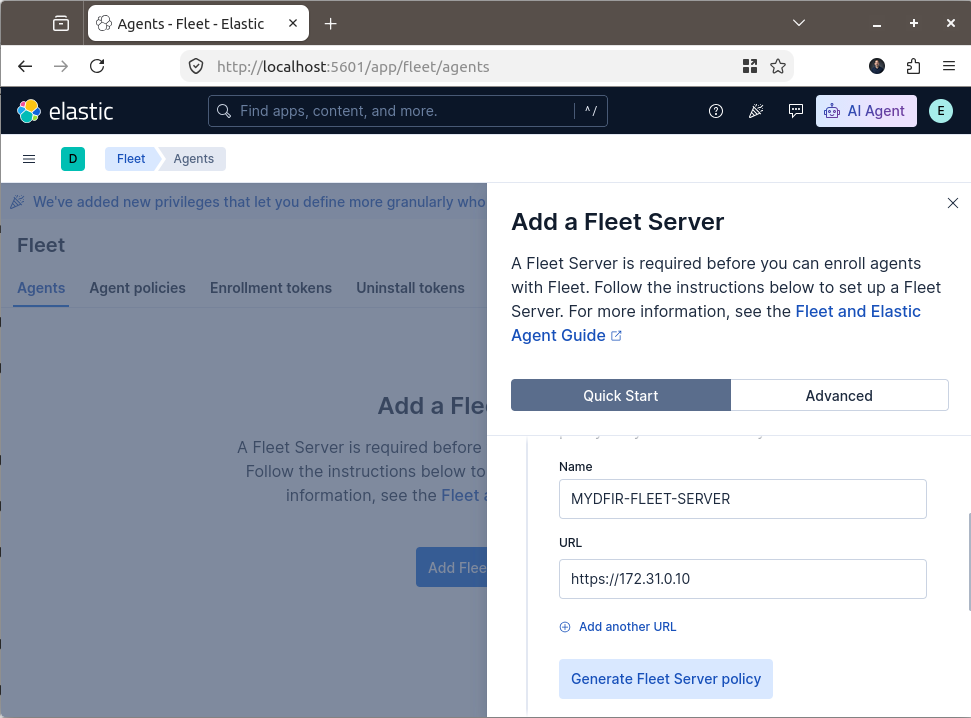Viewport: 971px width, 718px height.
Task: Select the Quick Start tab
Action: tap(620, 395)
